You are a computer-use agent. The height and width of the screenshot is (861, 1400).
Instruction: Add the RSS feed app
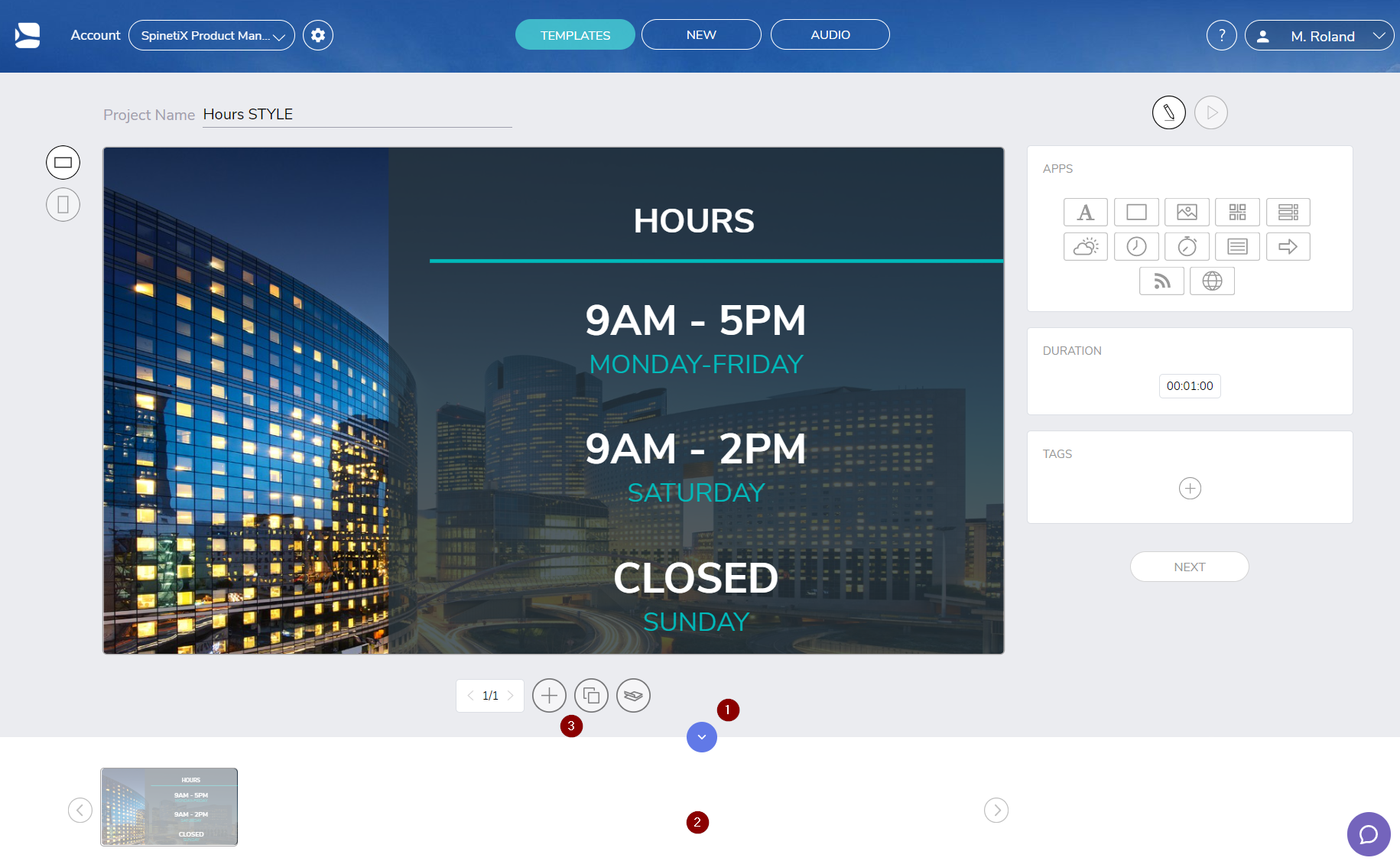pyautogui.click(x=1161, y=281)
